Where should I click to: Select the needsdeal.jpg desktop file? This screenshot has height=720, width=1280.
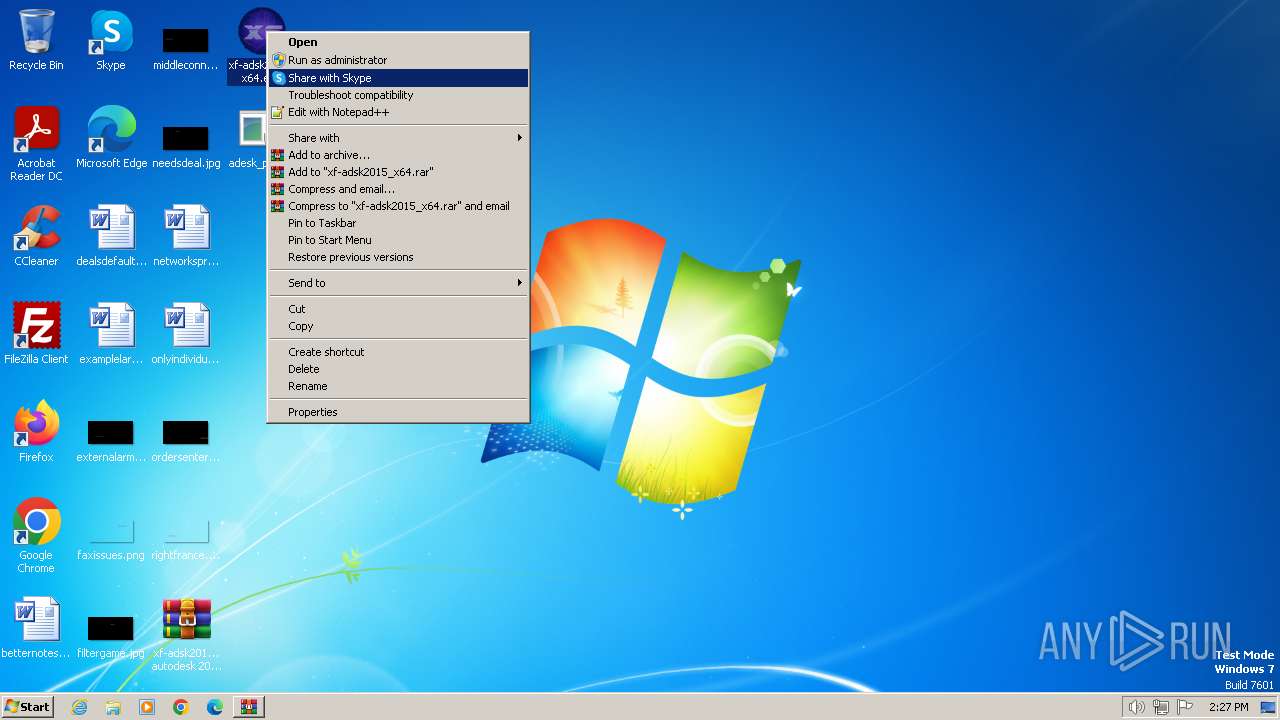pyautogui.click(x=186, y=145)
